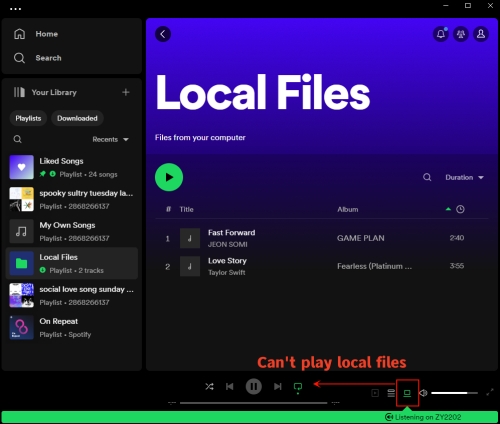
Task: Select the Fast Forward track
Action: click(322, 238)
